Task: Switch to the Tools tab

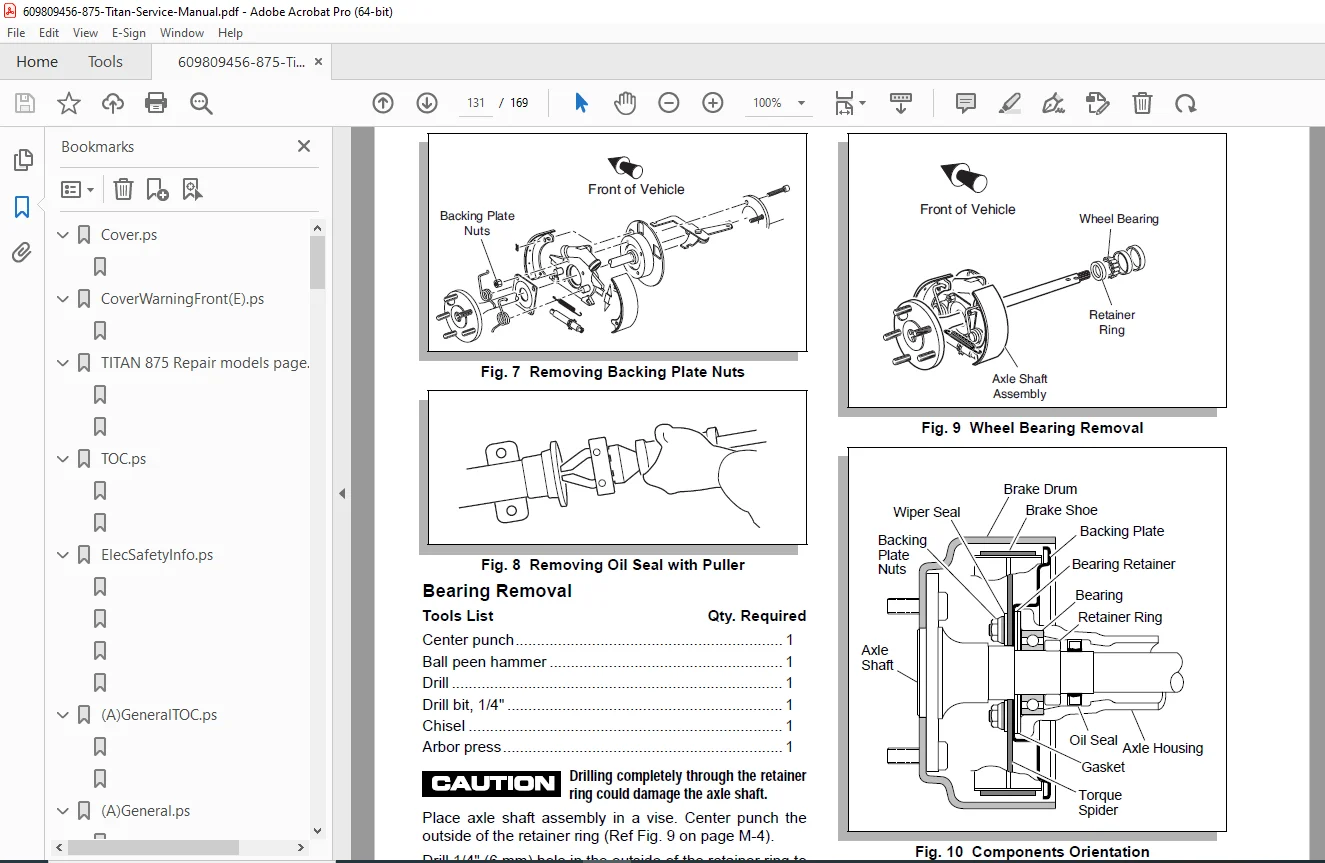Action: pyautogui.click(x=105, y=62)
